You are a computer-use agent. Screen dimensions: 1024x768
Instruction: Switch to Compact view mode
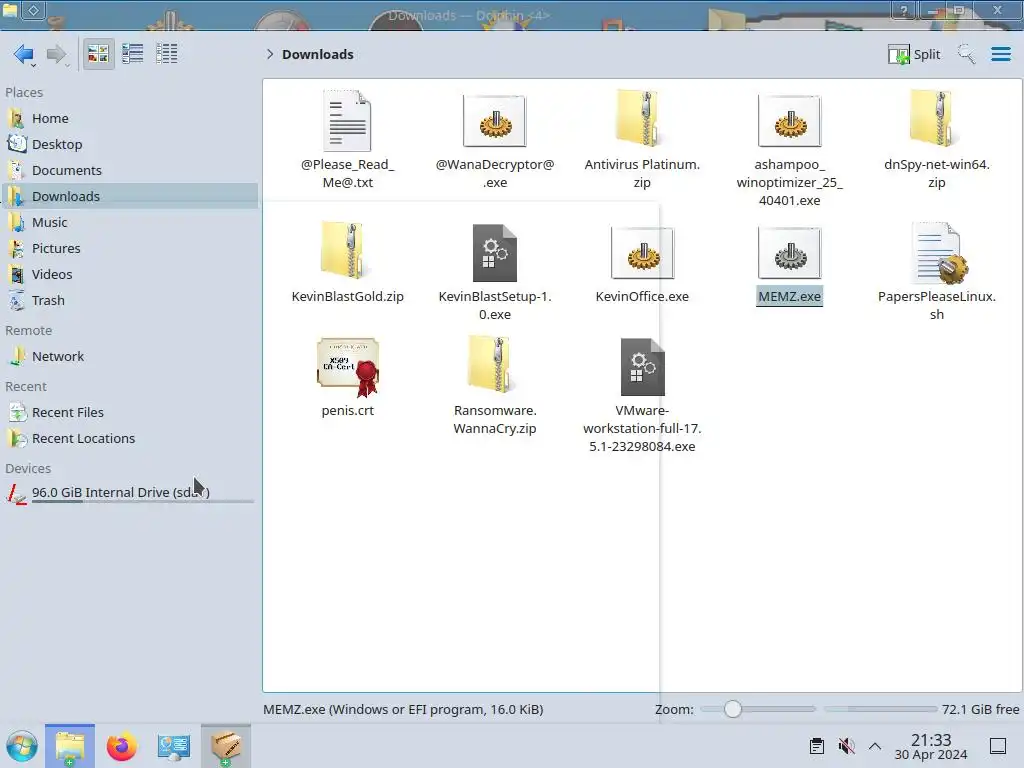(133, 54)
